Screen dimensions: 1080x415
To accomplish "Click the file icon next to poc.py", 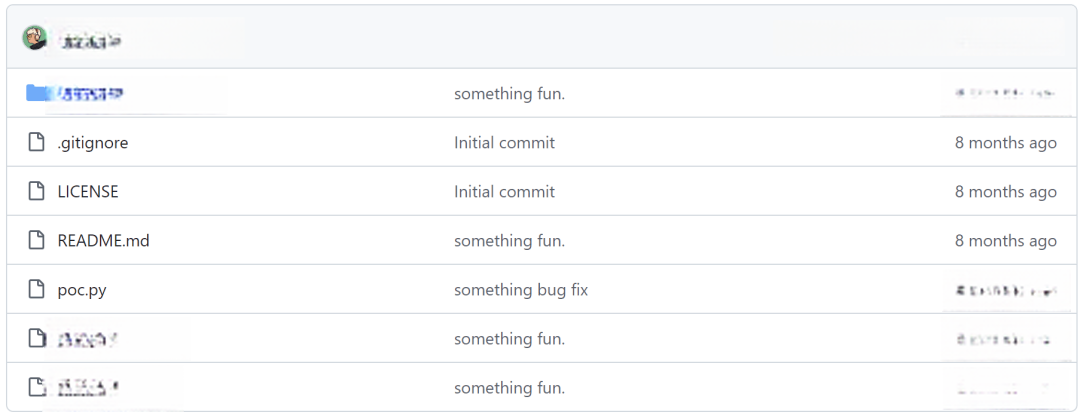I will point(37,290).
